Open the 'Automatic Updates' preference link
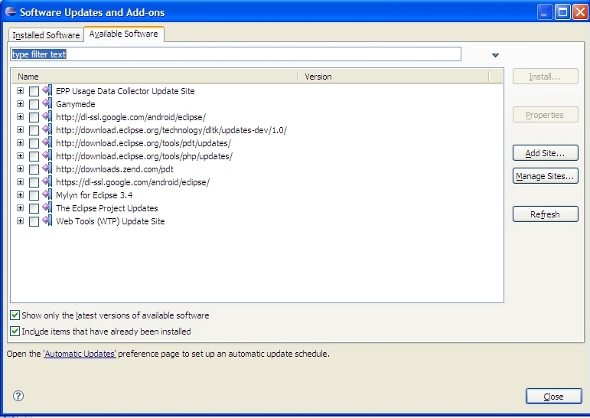 click(x=80, y=354)
